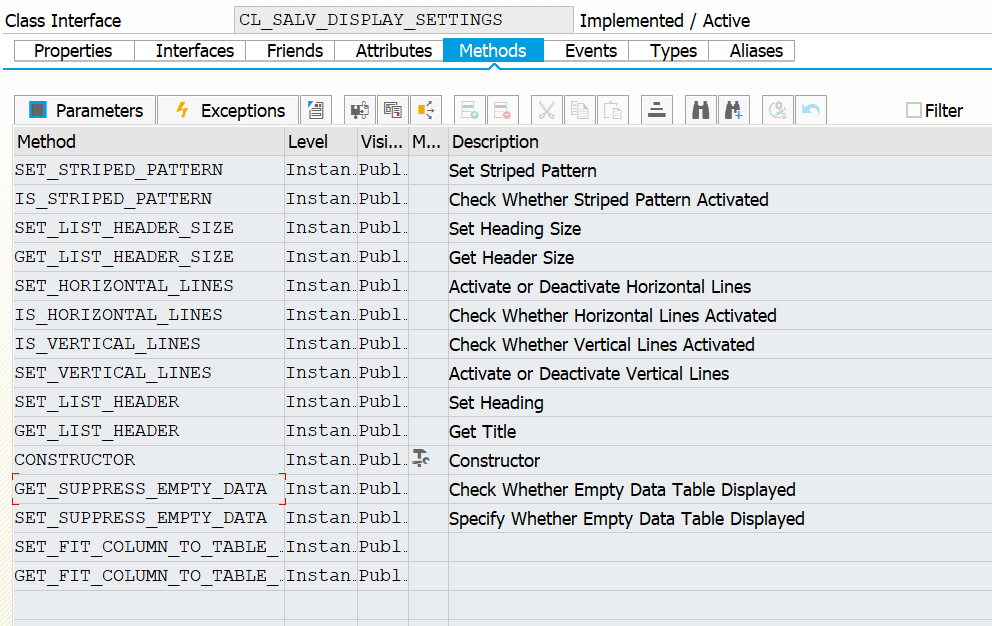Click the delete row icon

(x=503, y=110)
